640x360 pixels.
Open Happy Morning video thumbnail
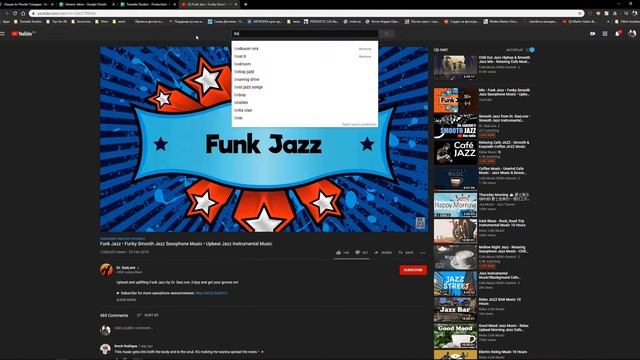point(455,204)
